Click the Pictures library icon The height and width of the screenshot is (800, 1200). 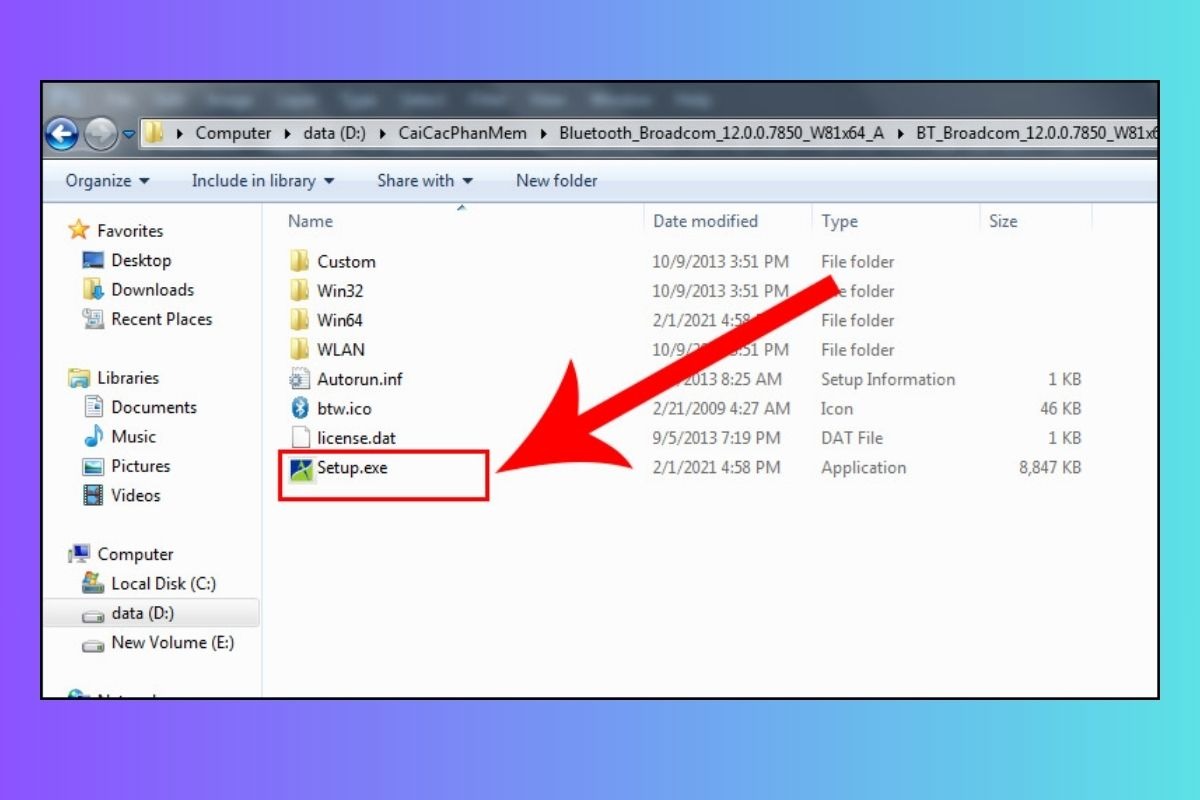93,466
